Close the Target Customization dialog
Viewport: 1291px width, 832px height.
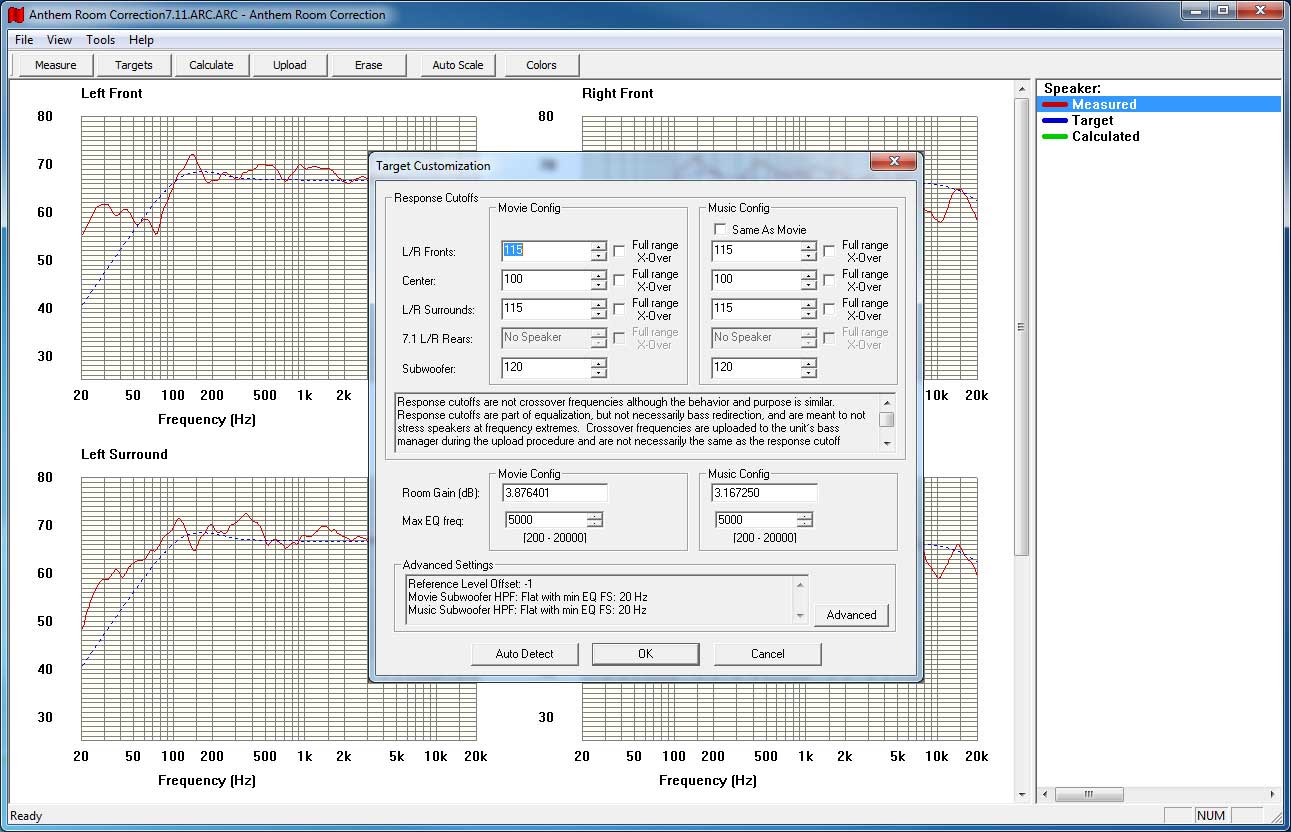click(x=893, y=162)
